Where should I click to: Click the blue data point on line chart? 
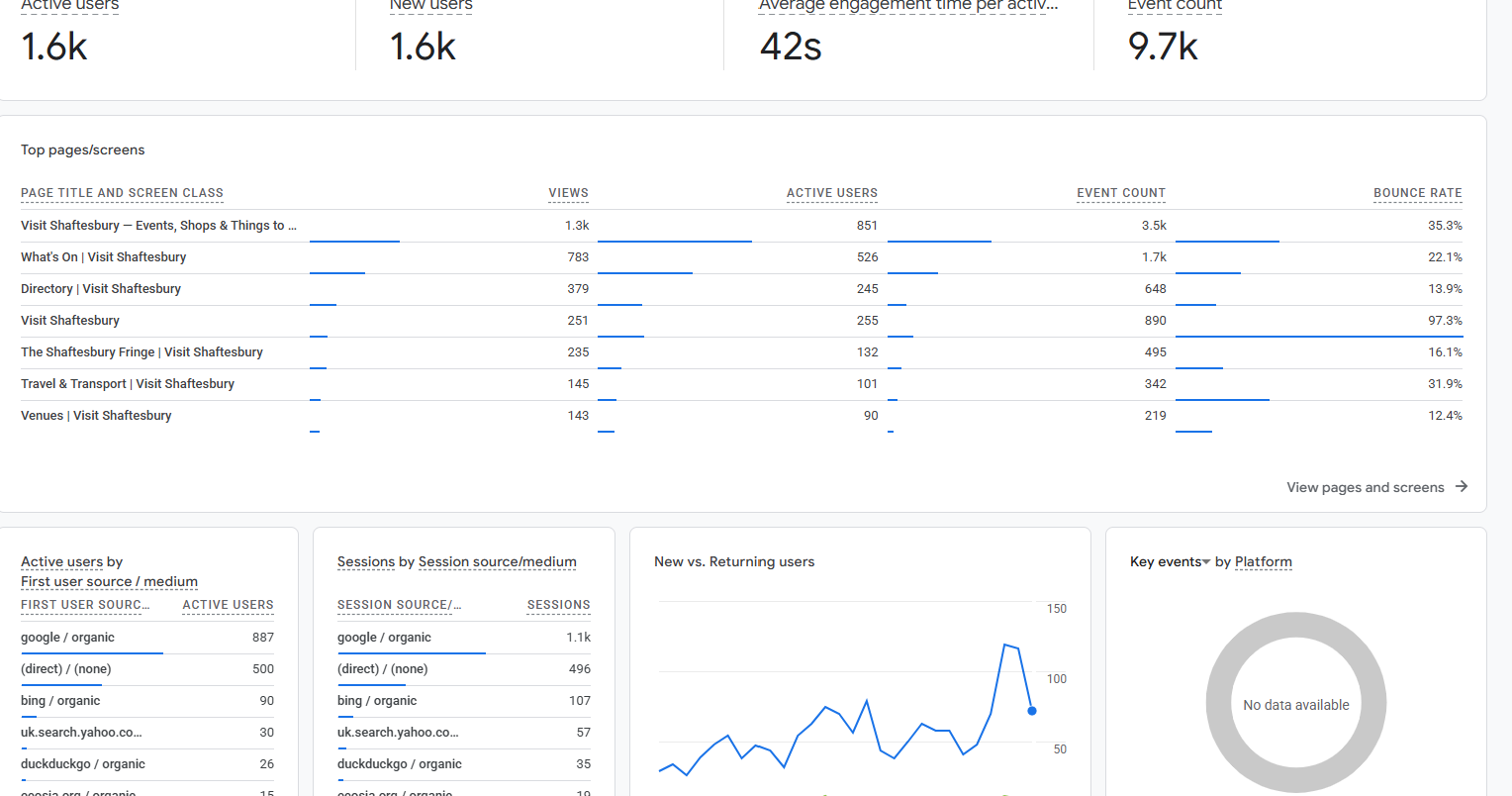tap(1032, 711)
